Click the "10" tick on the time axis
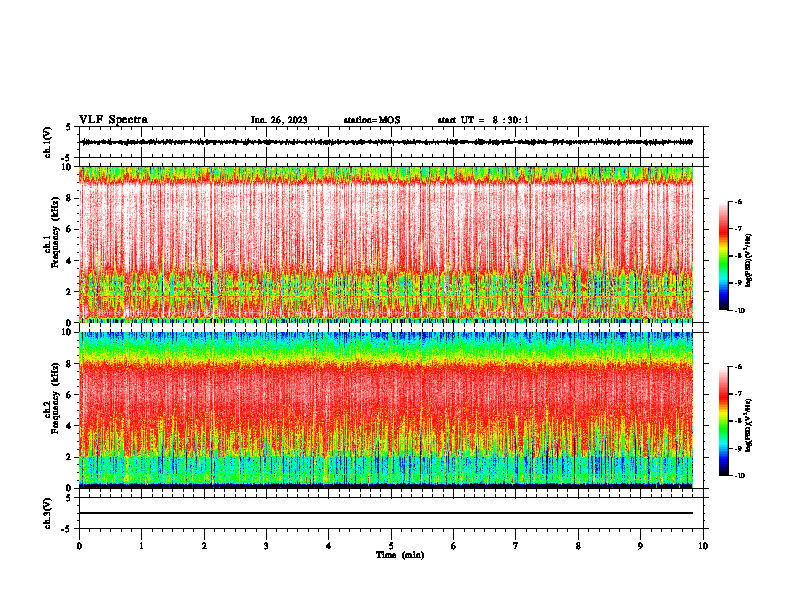This screenshot has height=612, width=792. [703, 546]
